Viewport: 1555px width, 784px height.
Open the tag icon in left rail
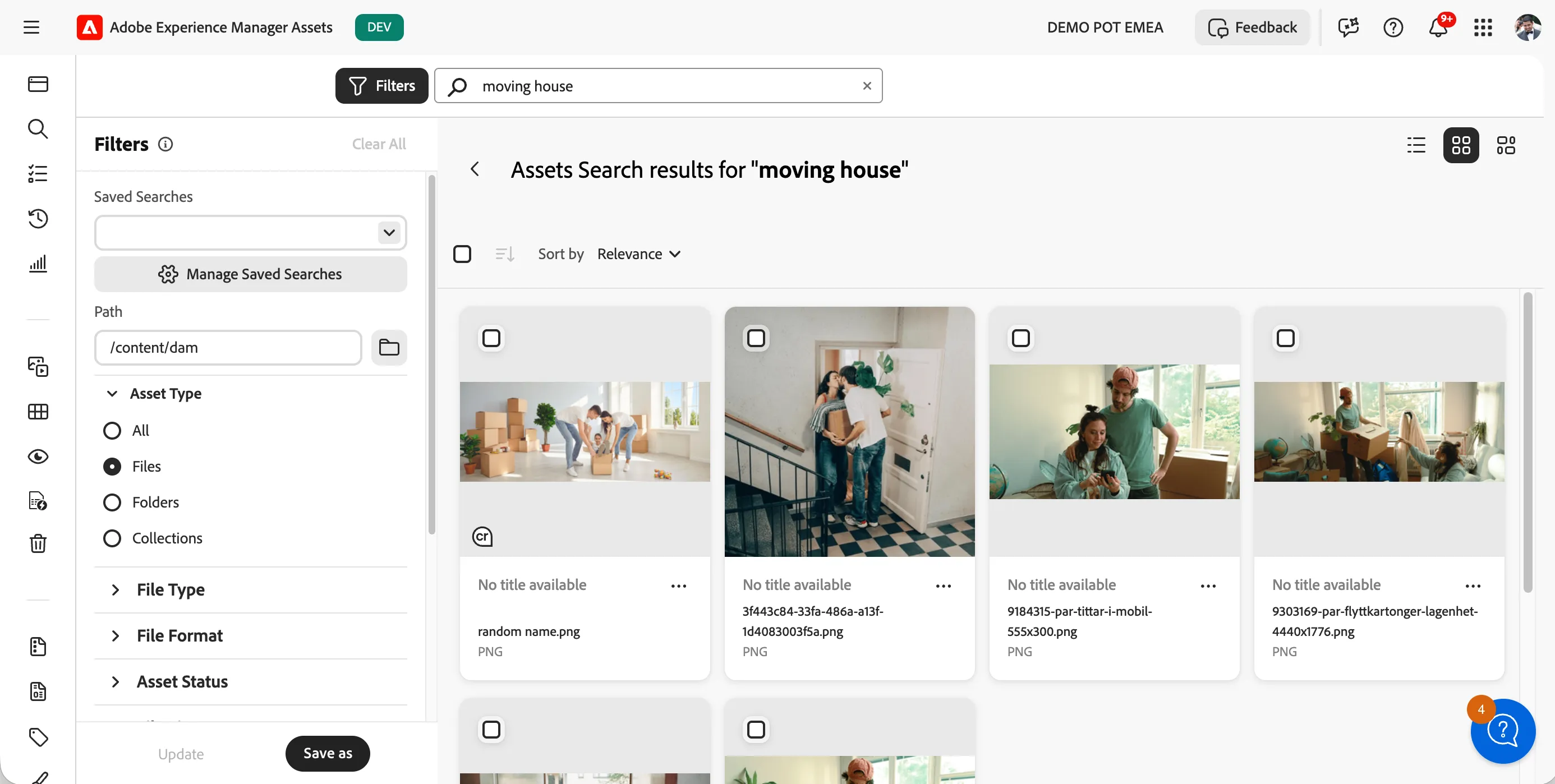tap(38, 737)
